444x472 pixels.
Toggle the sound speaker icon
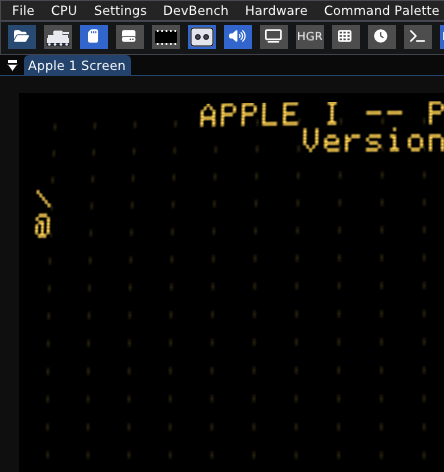[238, 37]
